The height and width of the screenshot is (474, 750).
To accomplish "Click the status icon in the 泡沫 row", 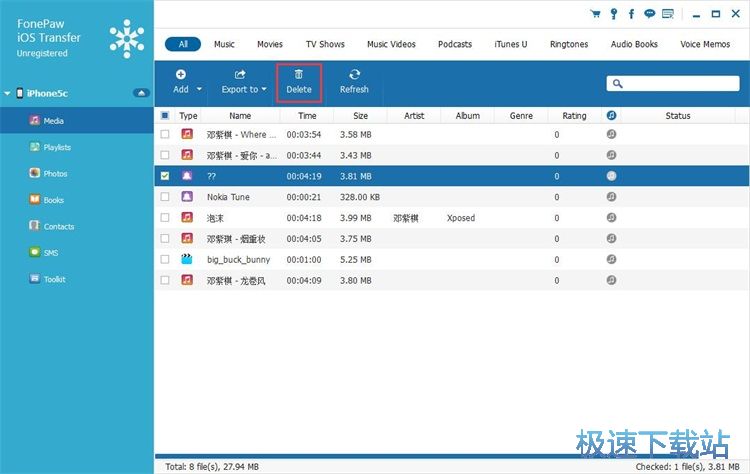I will [611, 218].
